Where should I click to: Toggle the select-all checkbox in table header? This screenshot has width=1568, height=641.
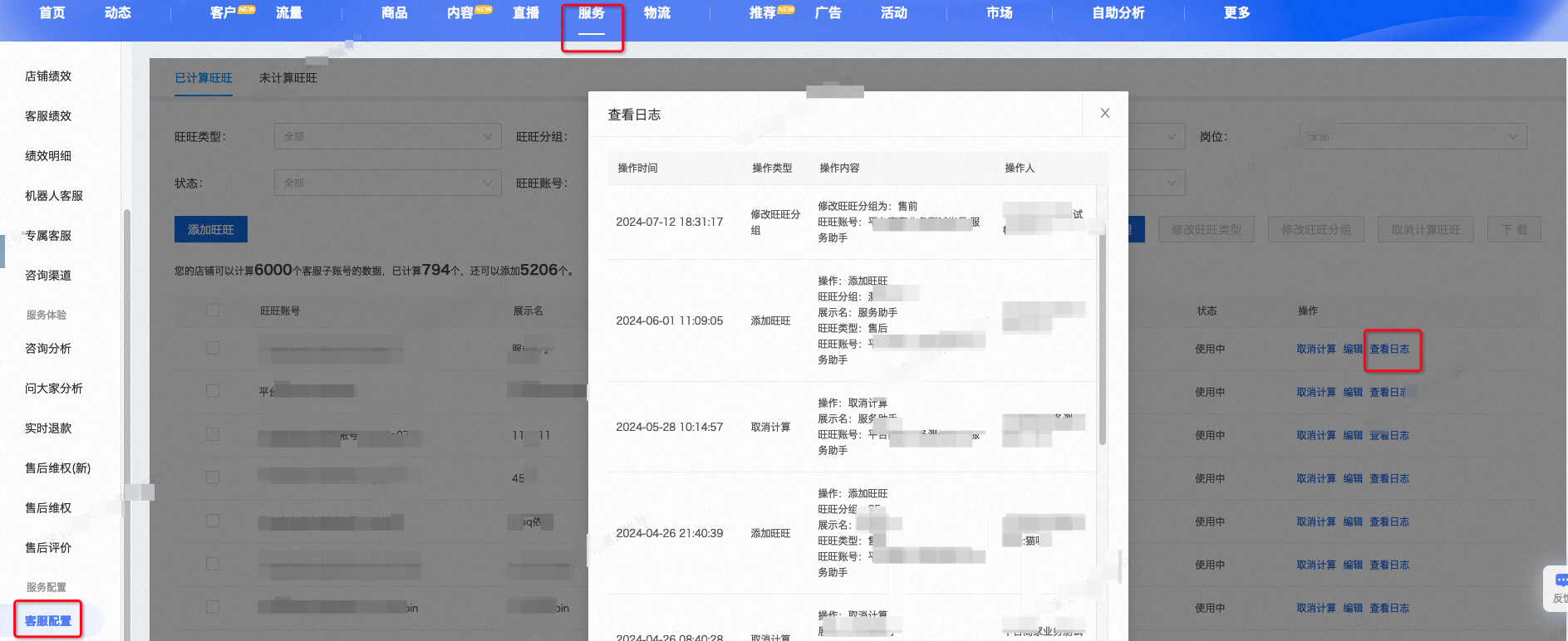point(213,310)
